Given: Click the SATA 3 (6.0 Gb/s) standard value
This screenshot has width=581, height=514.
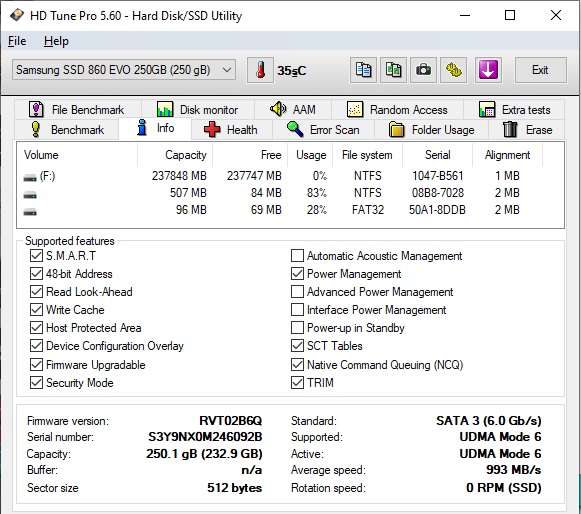Looking at the screenshot, I should 489,421.
